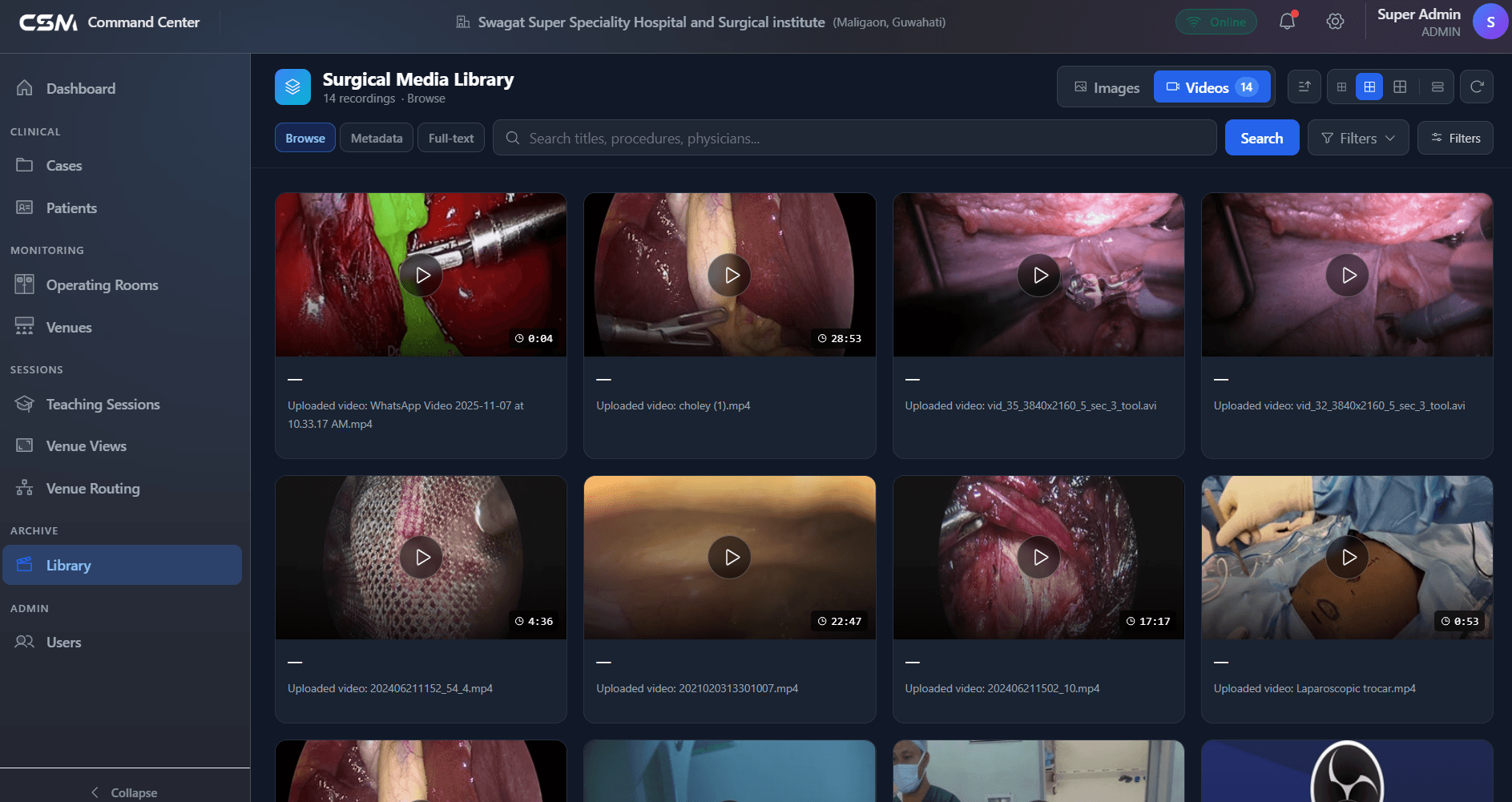This screenshot has width=1512, height=802.
Task: Expand the Filters dropdown with funnel icon
Action: click(x=1358, y=138)
